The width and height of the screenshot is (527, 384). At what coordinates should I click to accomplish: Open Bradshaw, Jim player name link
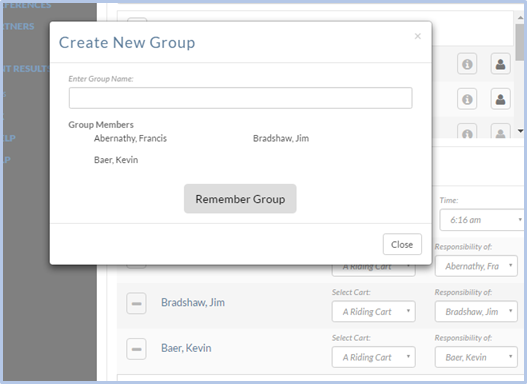(193, 302)
